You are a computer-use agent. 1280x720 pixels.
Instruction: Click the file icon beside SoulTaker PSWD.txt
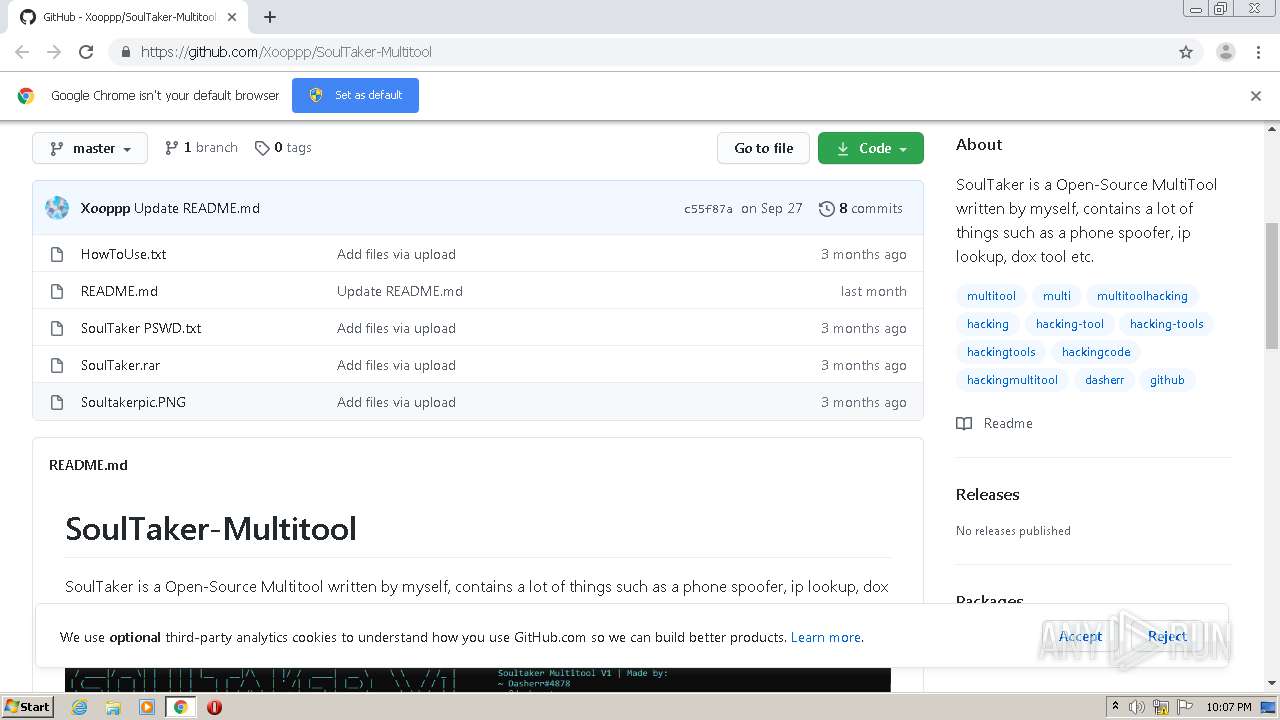(x=57, y=328)
